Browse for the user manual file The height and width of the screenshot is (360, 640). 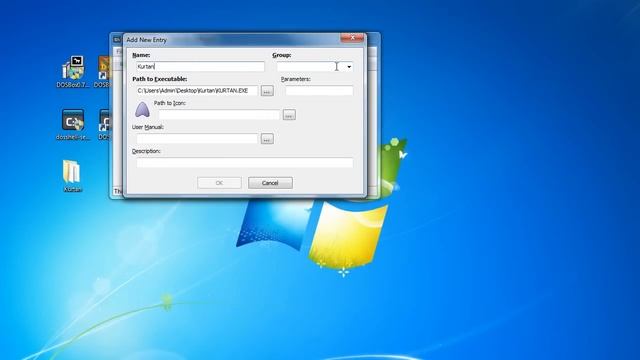(267, 139)
